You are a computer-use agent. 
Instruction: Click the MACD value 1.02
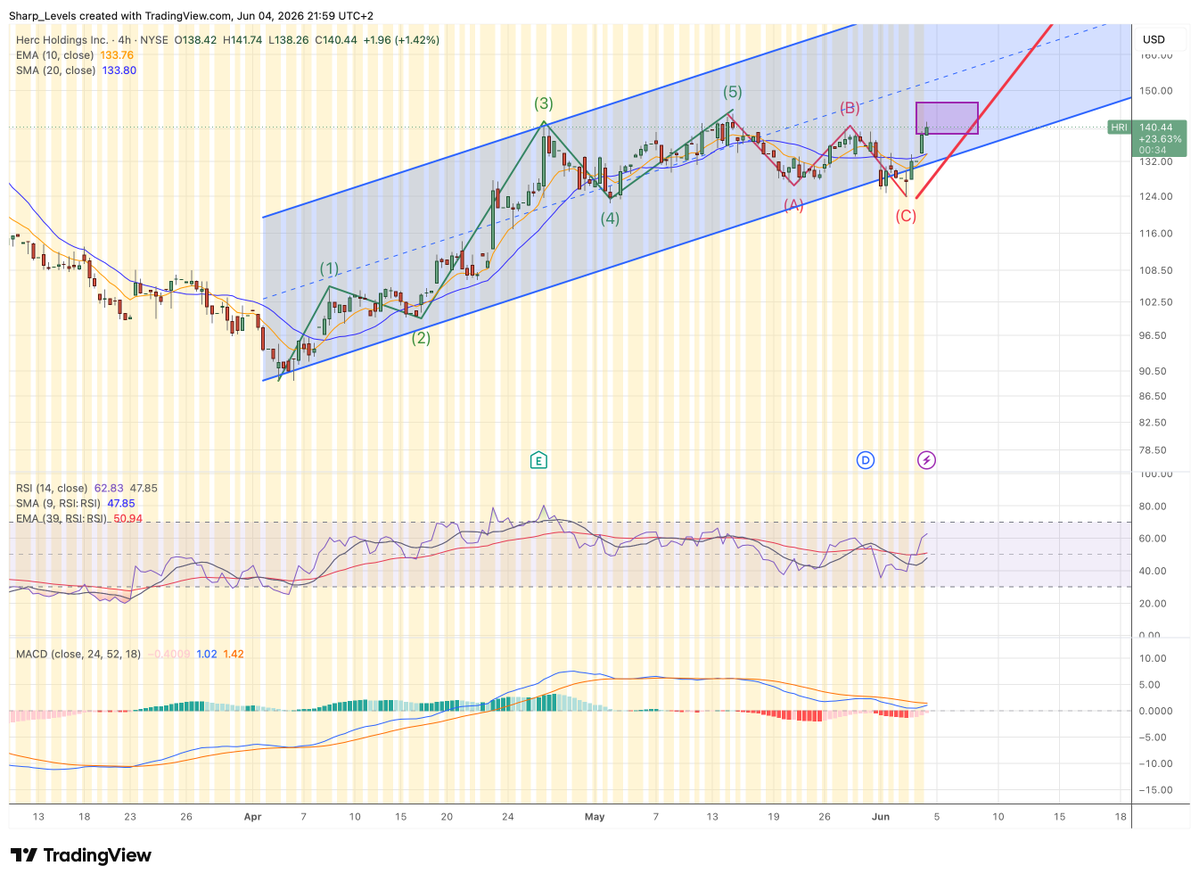206,654
